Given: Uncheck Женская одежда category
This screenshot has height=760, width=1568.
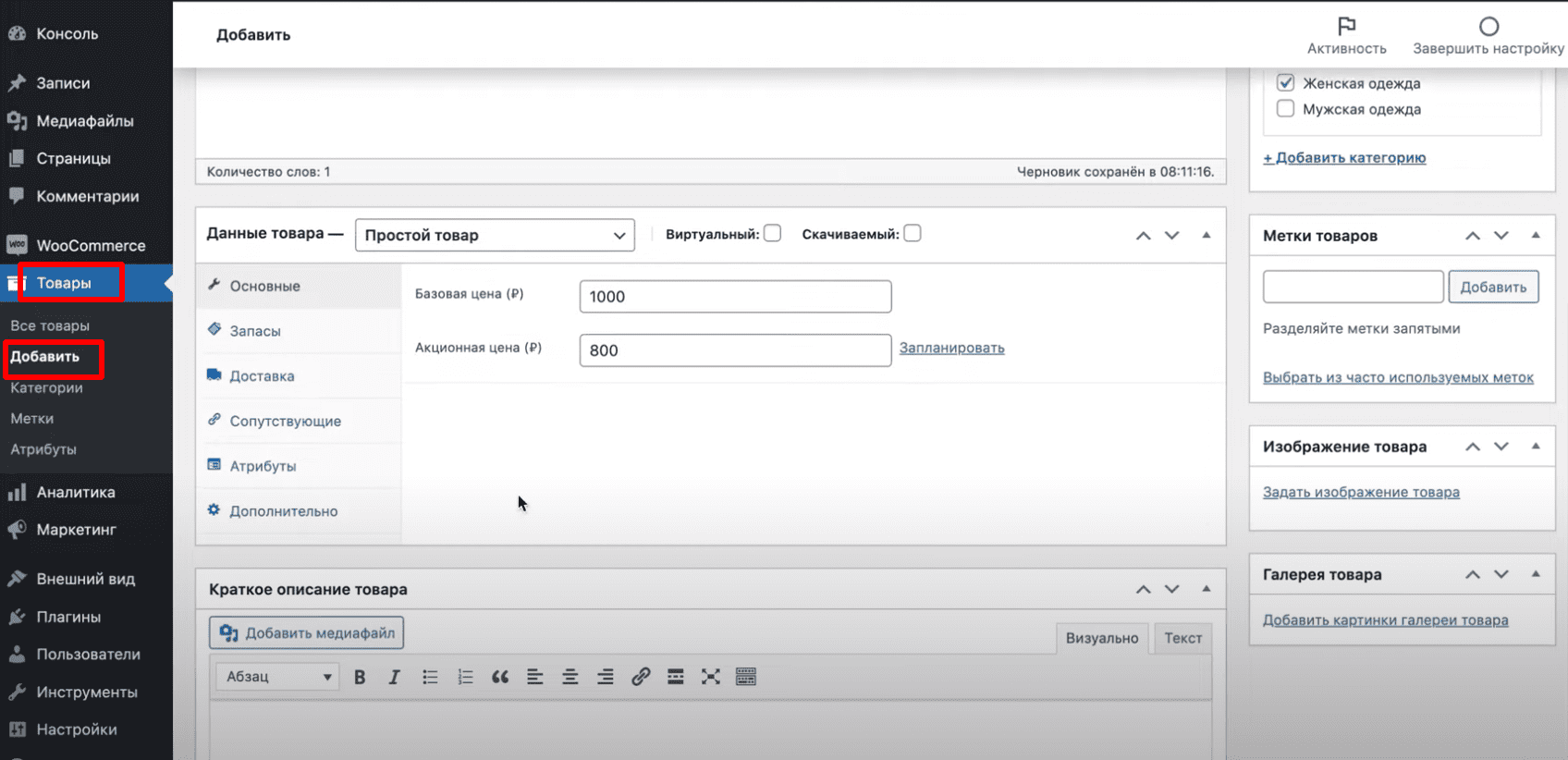Looking at the screenshot, I should pos(1285,82).
